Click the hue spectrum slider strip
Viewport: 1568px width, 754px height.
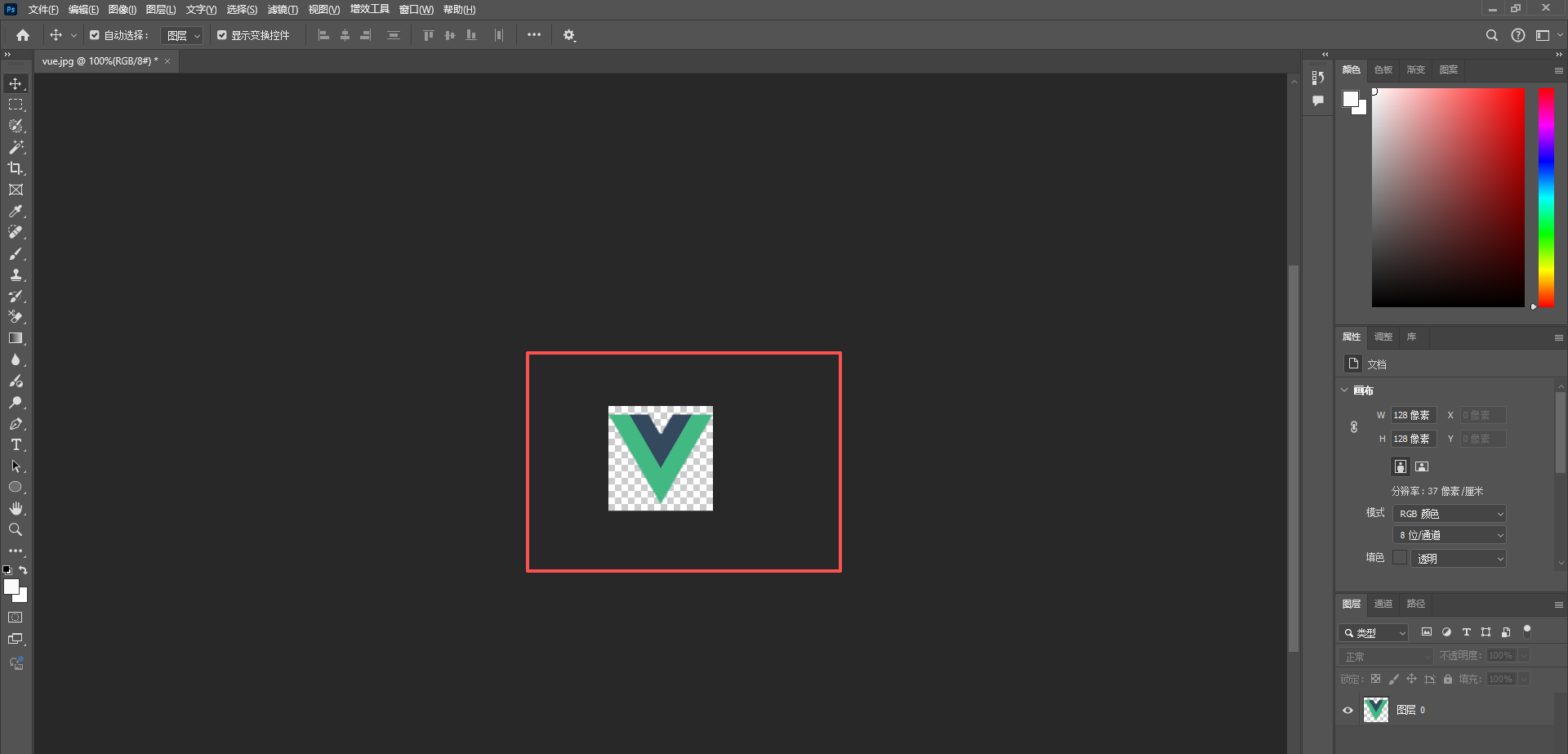tap(1546, 196)
